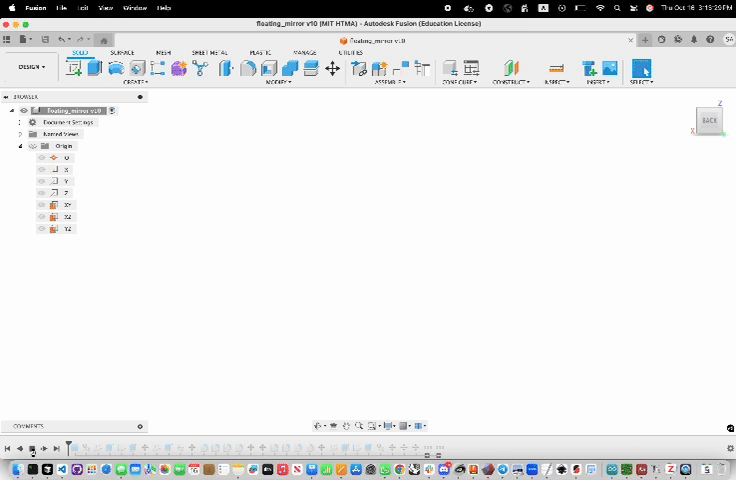Screen dimensions: 736x480
Task: Open the File menu in menu bar
Action: pos(61,8)
